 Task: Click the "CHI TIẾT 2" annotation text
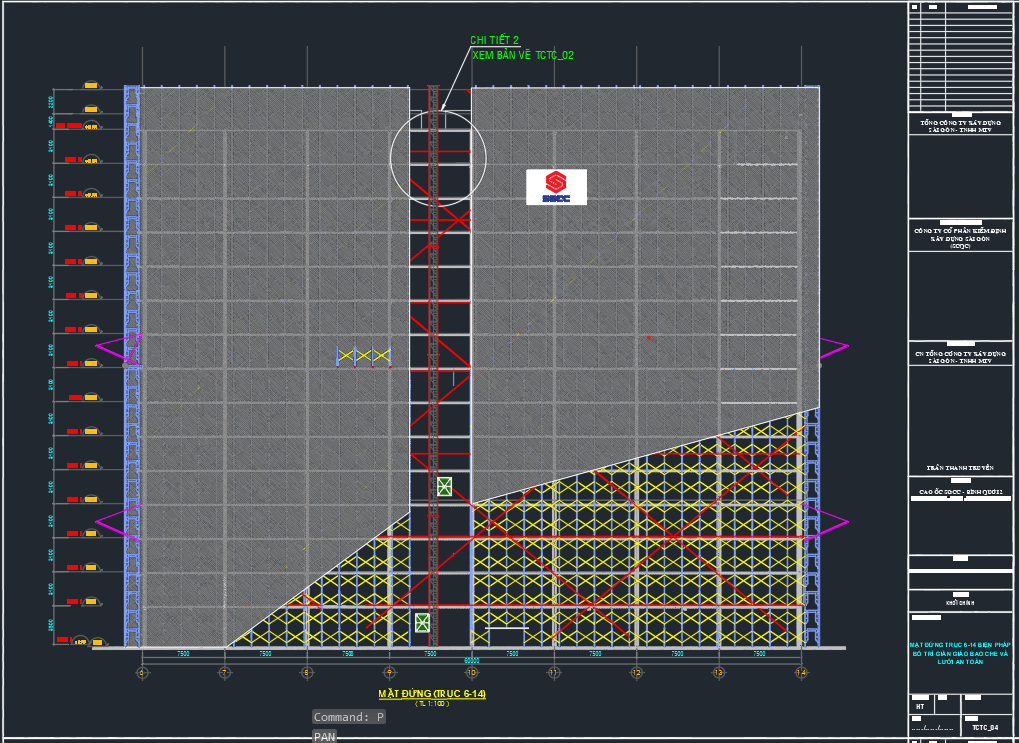pos(494,41)
